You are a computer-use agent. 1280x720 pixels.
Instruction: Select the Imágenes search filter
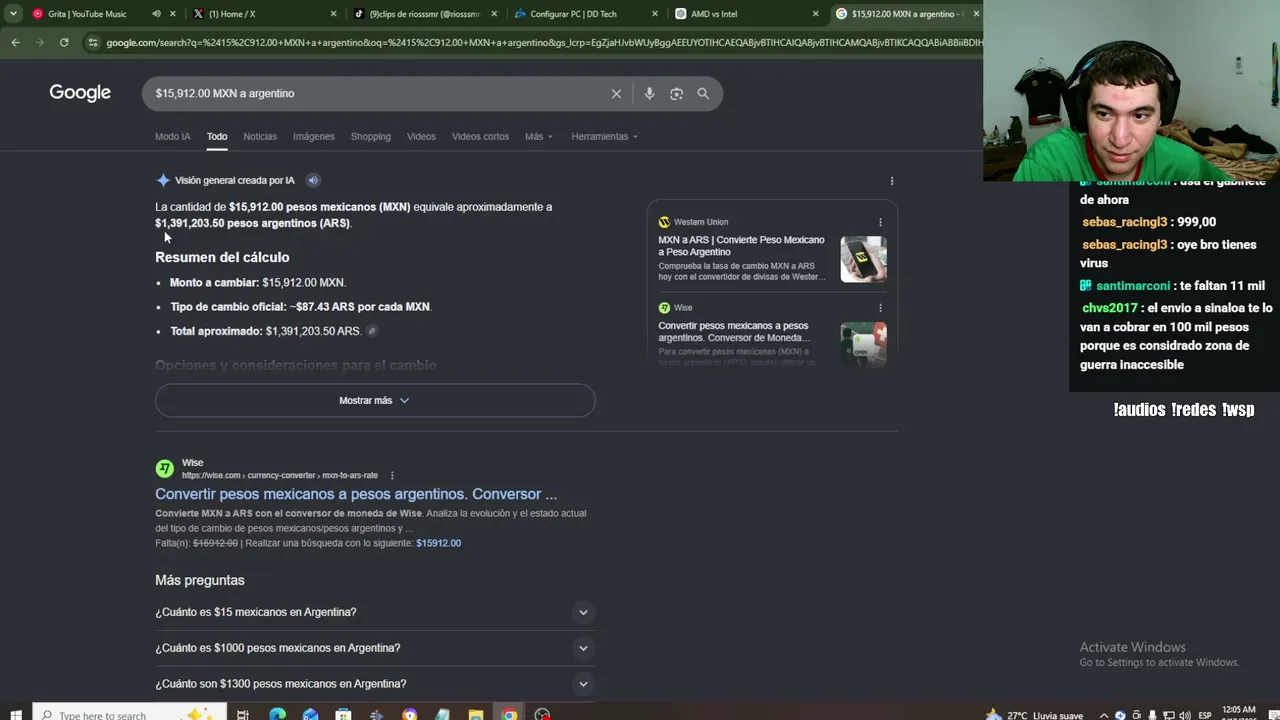click(x=314, y=136)
